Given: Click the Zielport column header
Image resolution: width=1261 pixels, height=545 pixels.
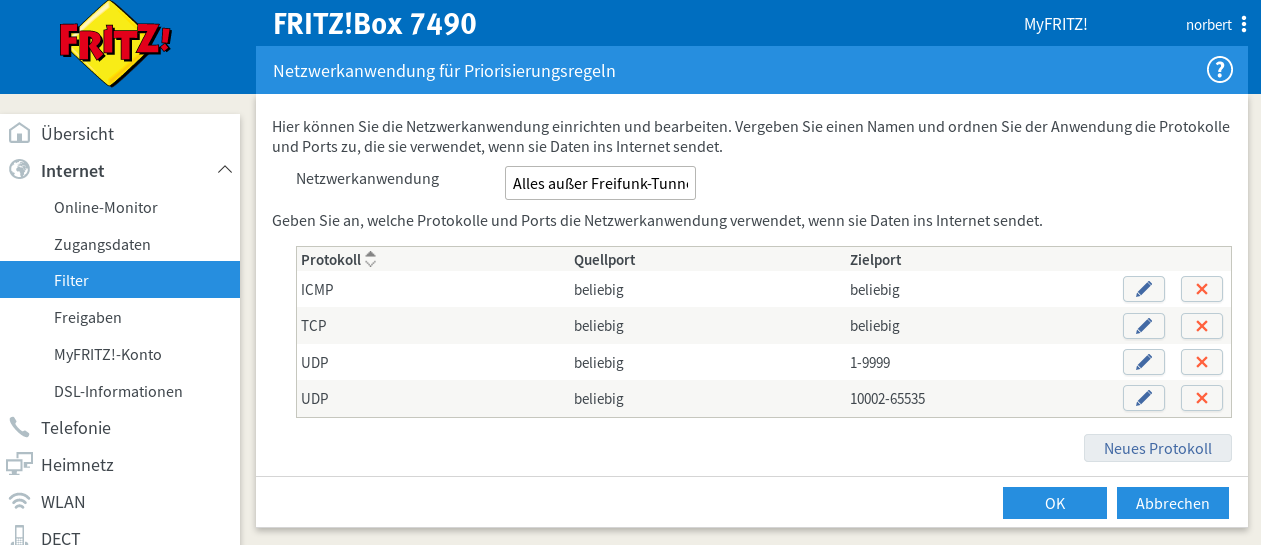Looking at the screenshot, I should point(875,259).
